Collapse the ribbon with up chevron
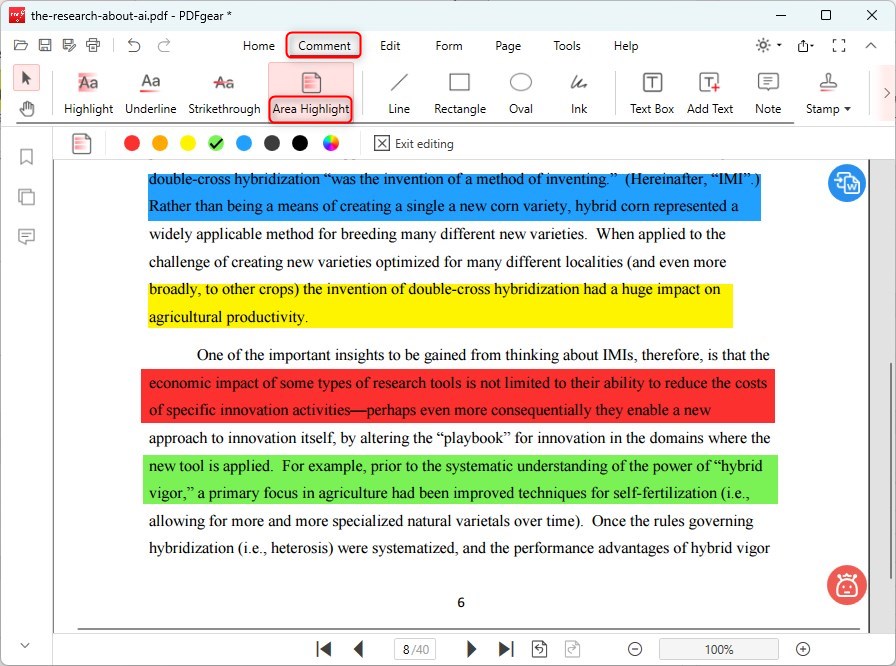 (870, 45)
